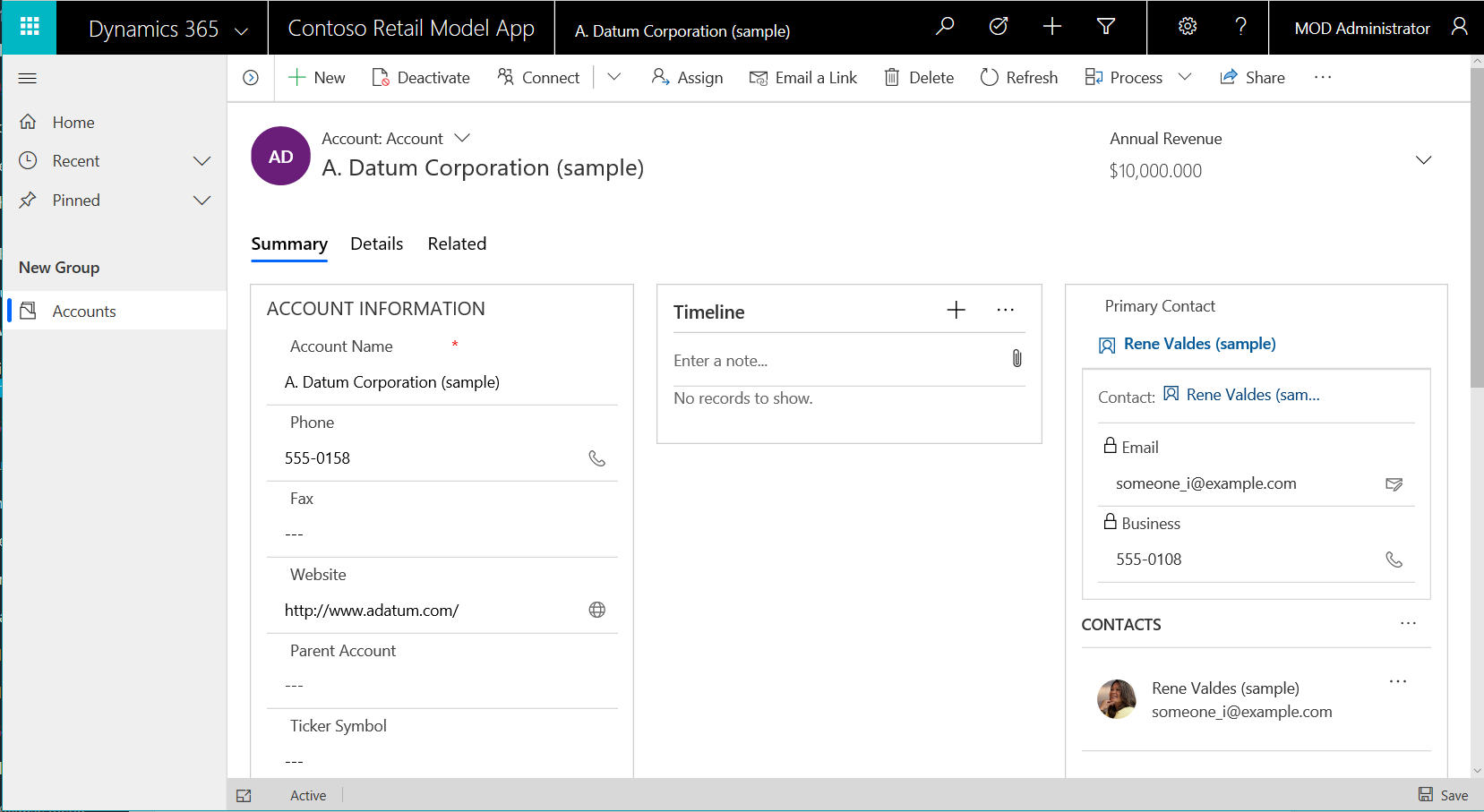
Task: Open the Contoso Retail Model App title
Action: 411,29
